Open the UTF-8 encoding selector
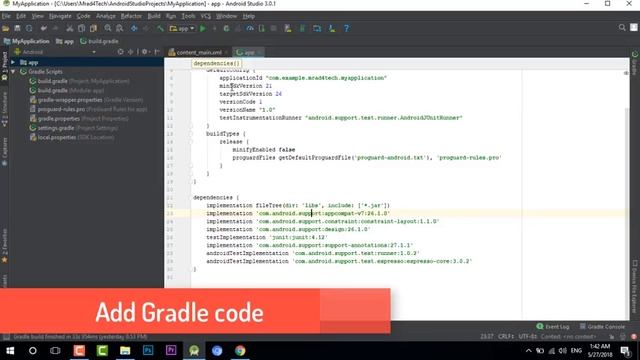 pos(528,337)
